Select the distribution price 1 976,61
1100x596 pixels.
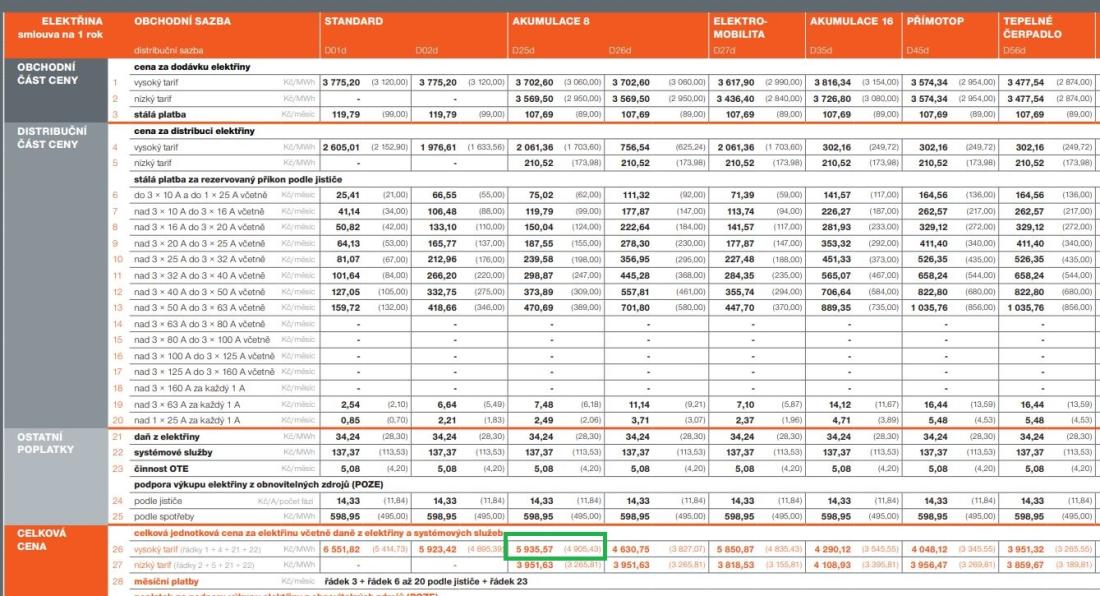point(438,147)
